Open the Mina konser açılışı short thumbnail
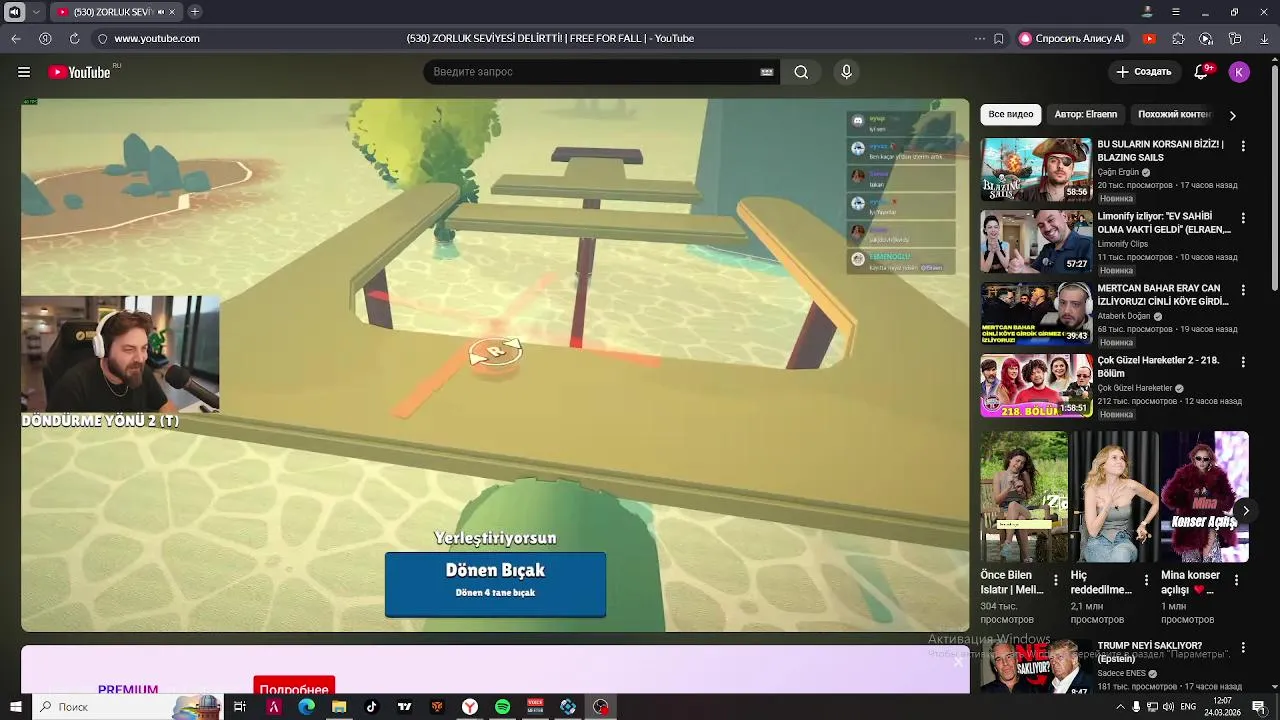Viewport: 1280px width, 720px height. [1205, 497]
